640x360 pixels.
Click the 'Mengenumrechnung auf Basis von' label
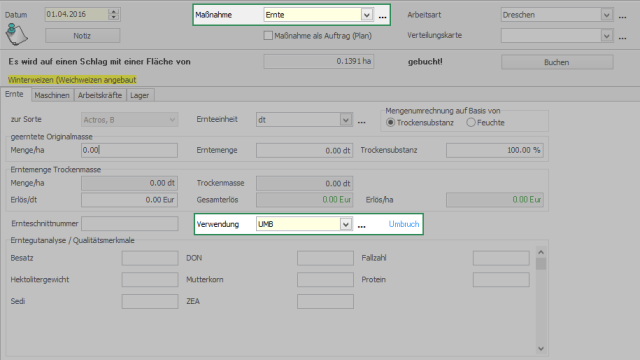tap(443, 111)
